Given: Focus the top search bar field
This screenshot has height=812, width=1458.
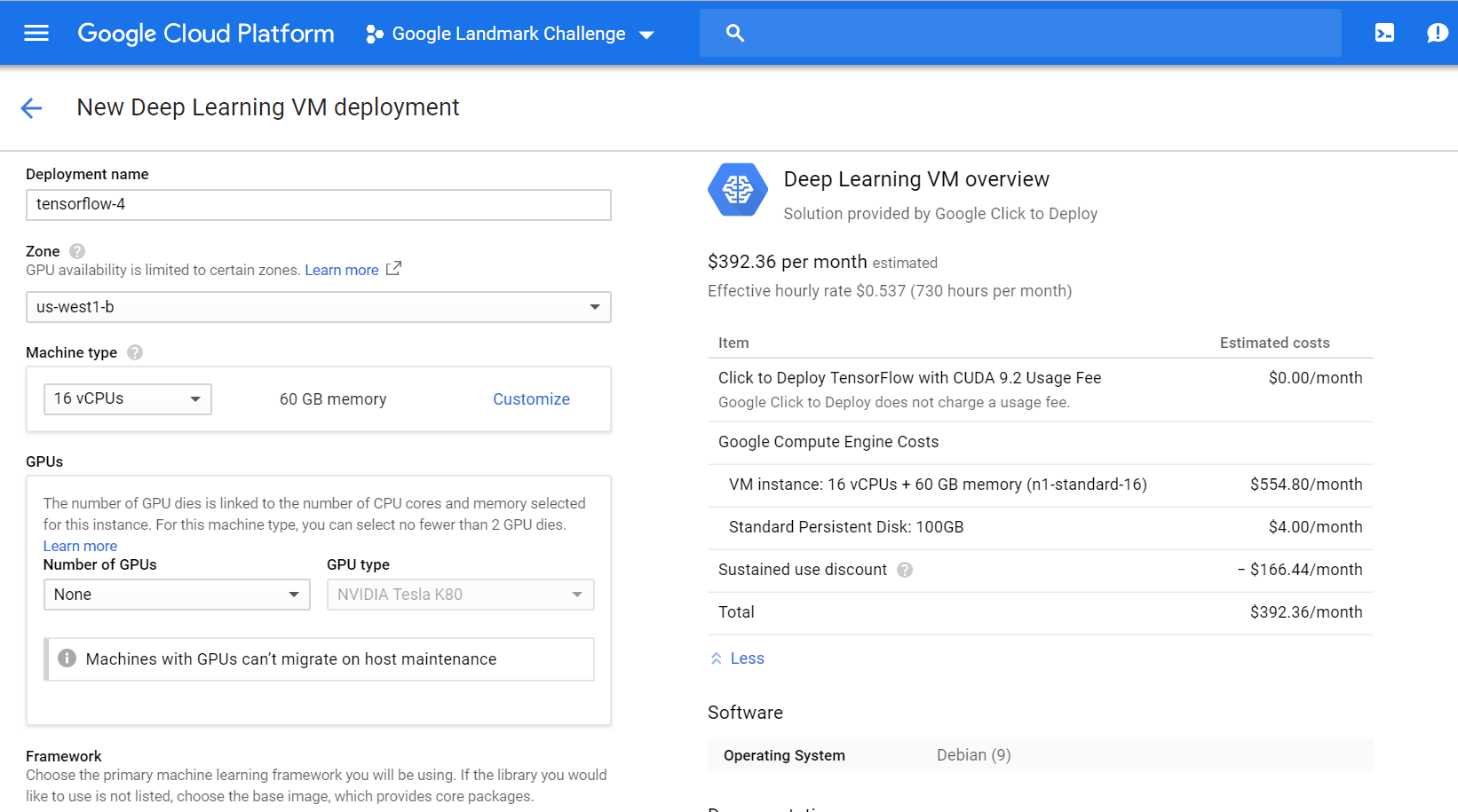Looking at the screenshot, I should point(1020,33).
